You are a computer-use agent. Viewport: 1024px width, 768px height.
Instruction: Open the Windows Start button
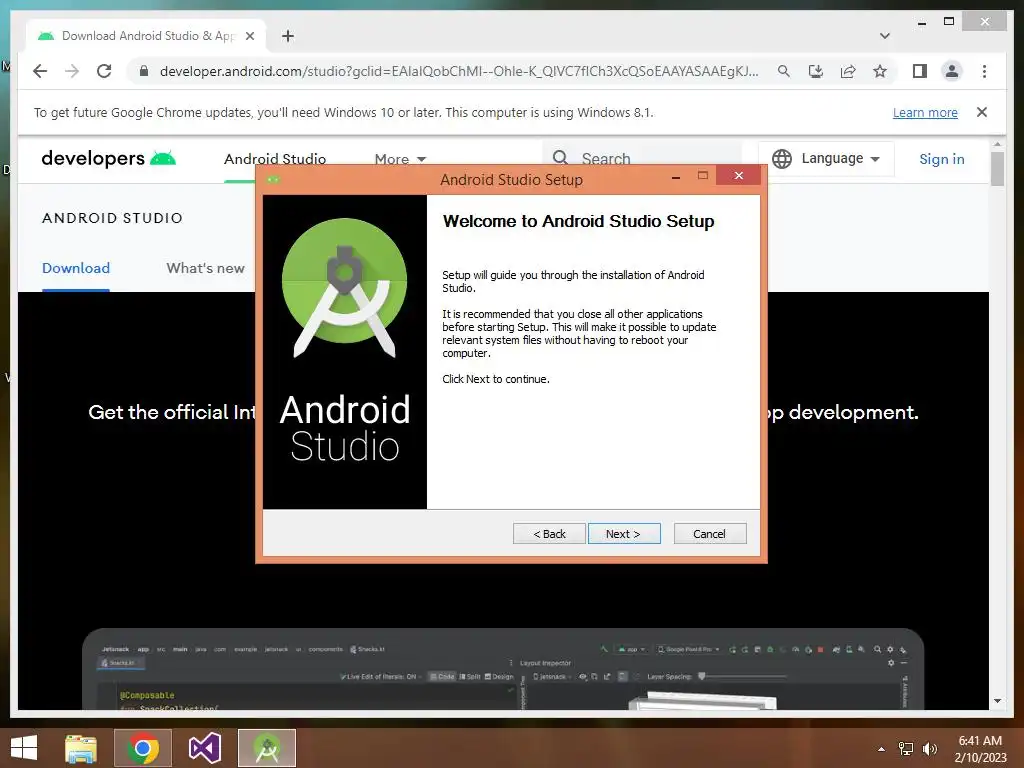(24, 748)
